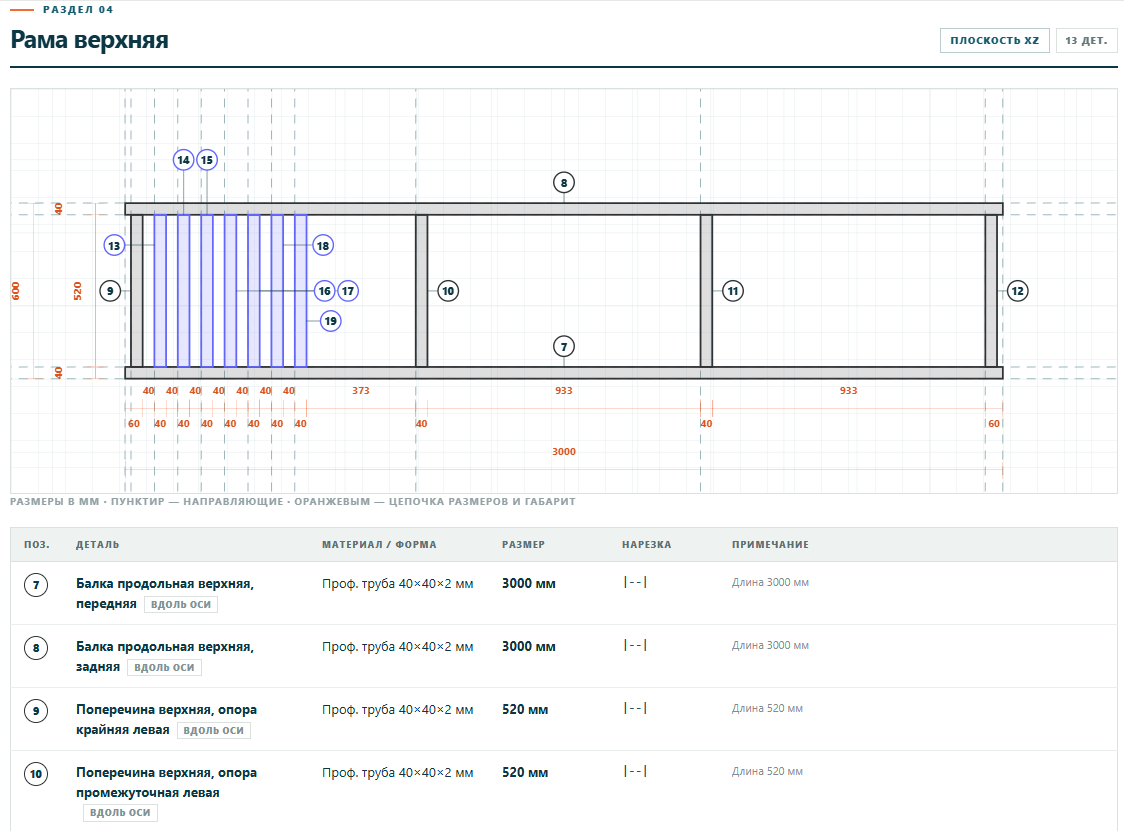Click 520 мм size in the крайняя левая row
The width and height of the screenshot is (1124, 831).
525,710
